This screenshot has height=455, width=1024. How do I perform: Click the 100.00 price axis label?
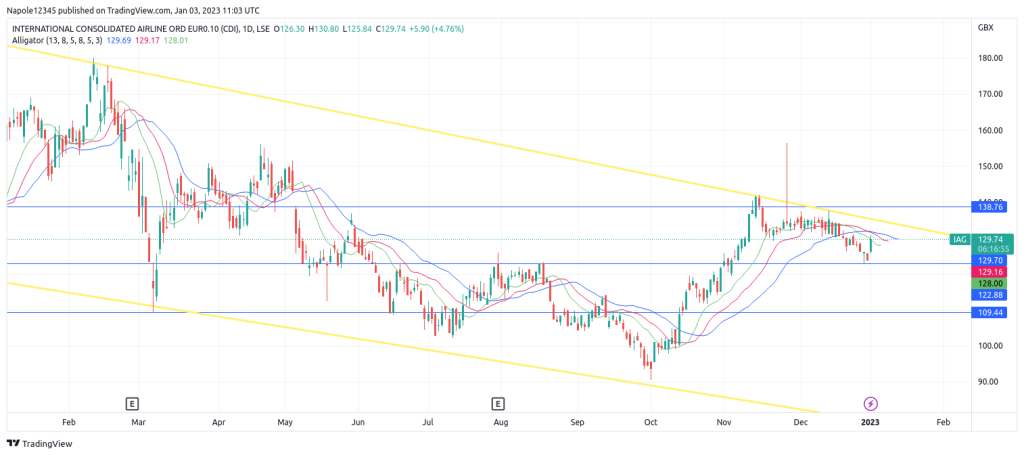pyautogui.click(x=991, y=346)
